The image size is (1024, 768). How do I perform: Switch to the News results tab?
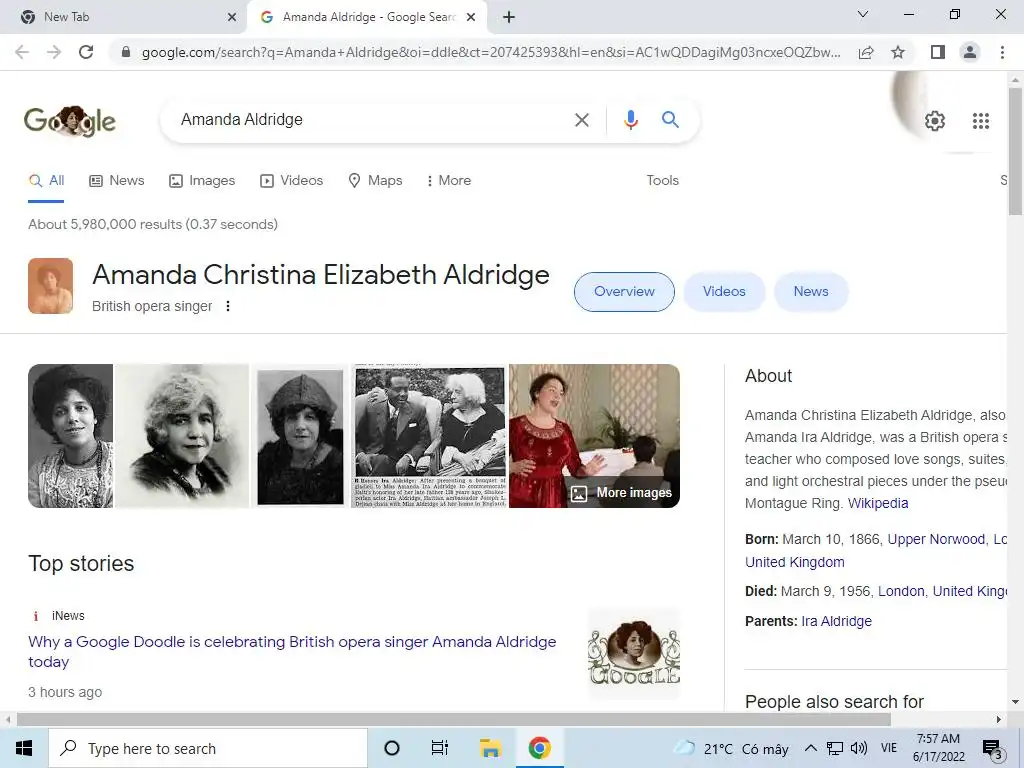point(117,181)
